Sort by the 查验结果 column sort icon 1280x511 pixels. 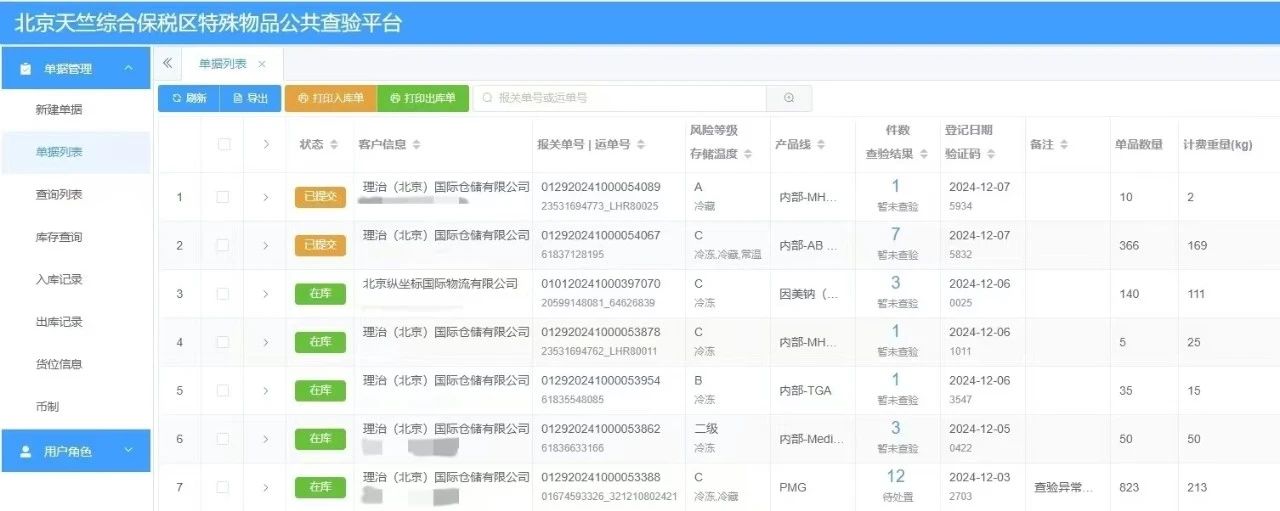(923, 154)
